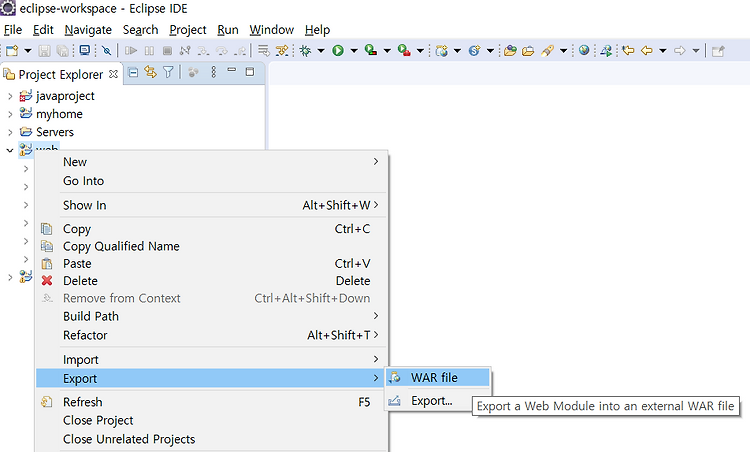Close the Project Explorer tab
Screen dimensions: 750x452
coord(113,74)
